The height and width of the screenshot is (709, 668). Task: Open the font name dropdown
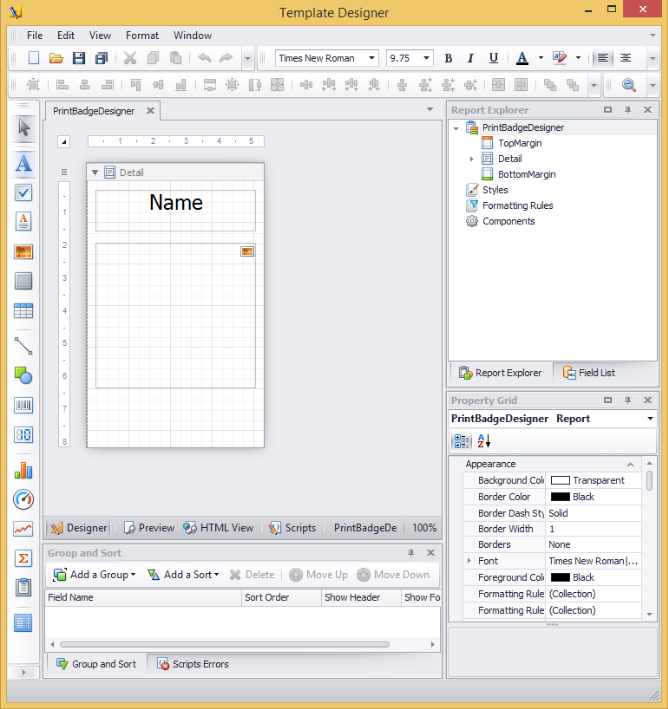(x=371, y=58)
